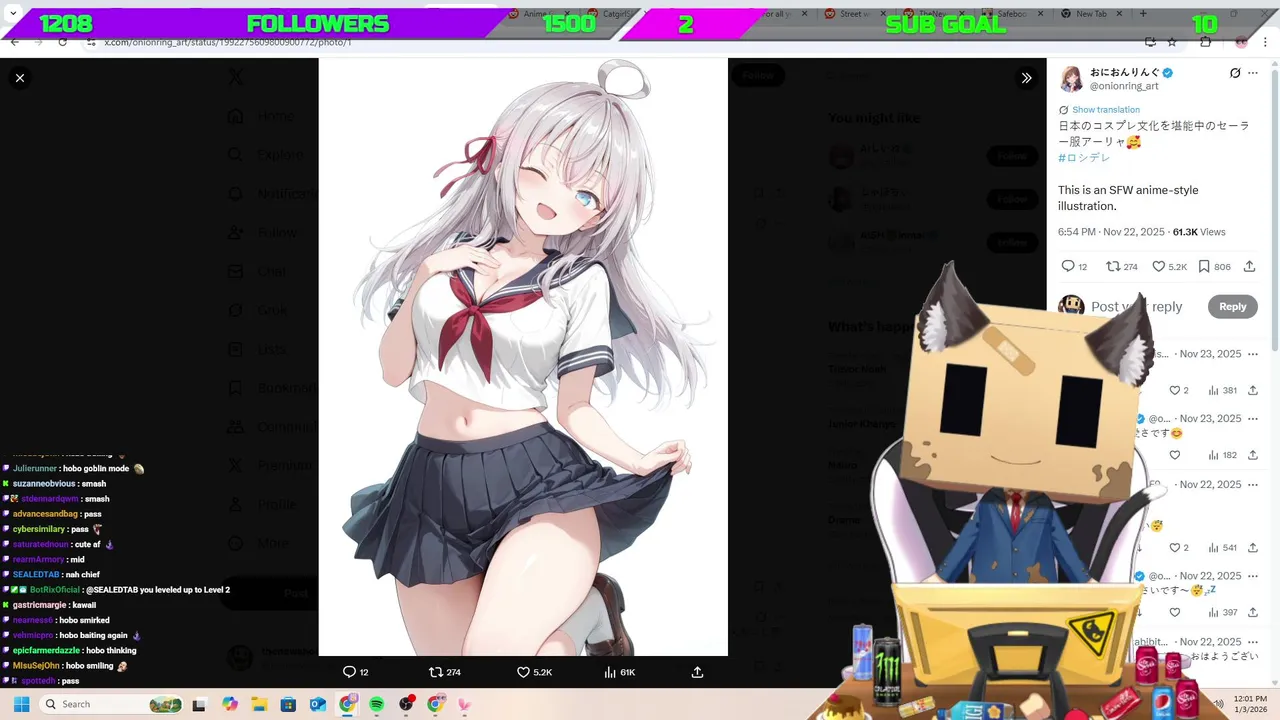The image size is (1280, 720).
Task: Open the tab search dropdown arrow
Action: click(x=13, y=14)
